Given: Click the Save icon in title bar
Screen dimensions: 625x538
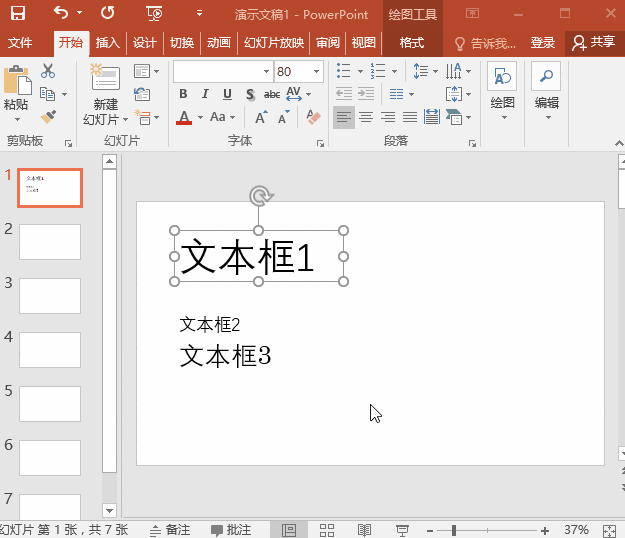Looking at the screenshot, I should [18, 13].
